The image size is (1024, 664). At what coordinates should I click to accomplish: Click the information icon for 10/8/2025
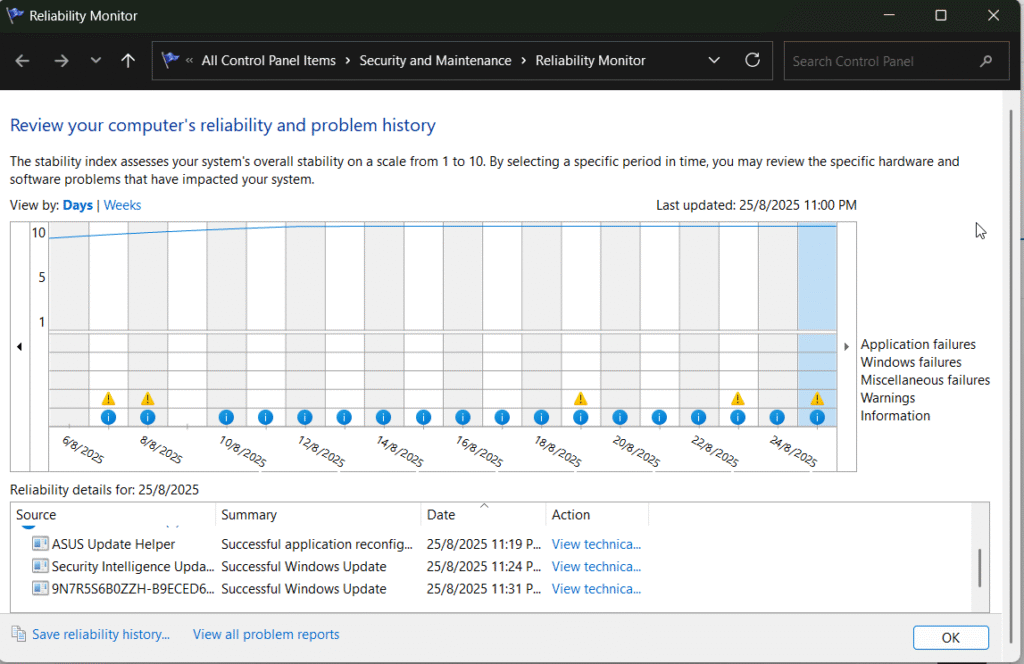(x=226, y=417)
